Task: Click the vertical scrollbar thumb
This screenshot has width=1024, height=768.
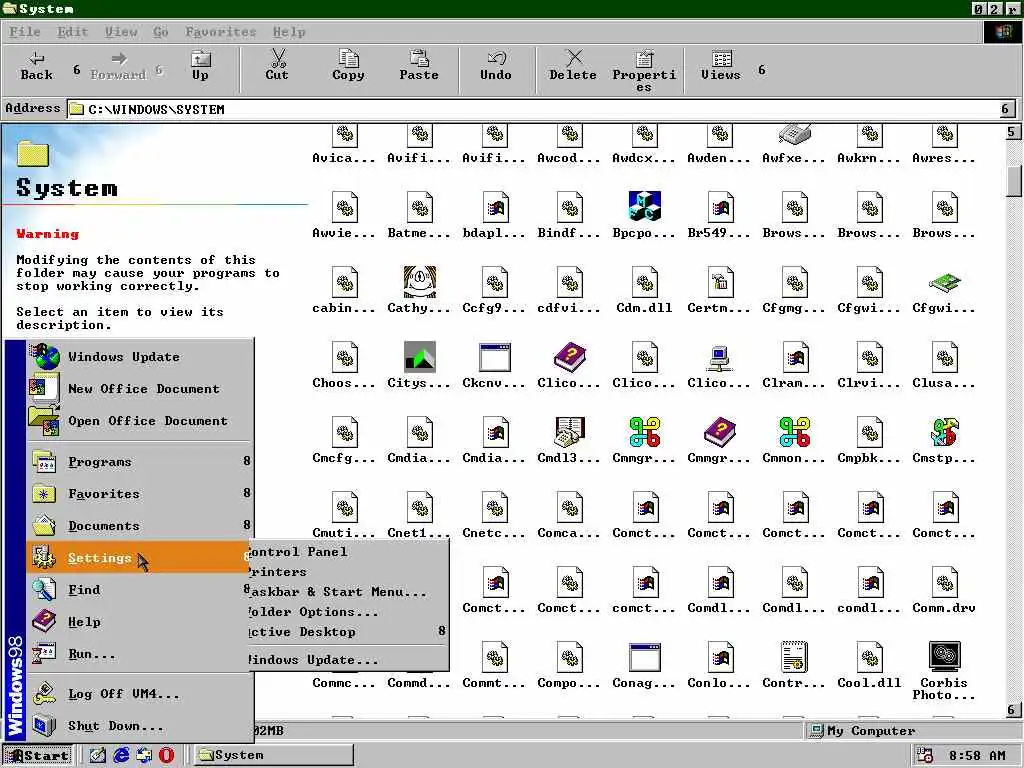Action: 1013,179
